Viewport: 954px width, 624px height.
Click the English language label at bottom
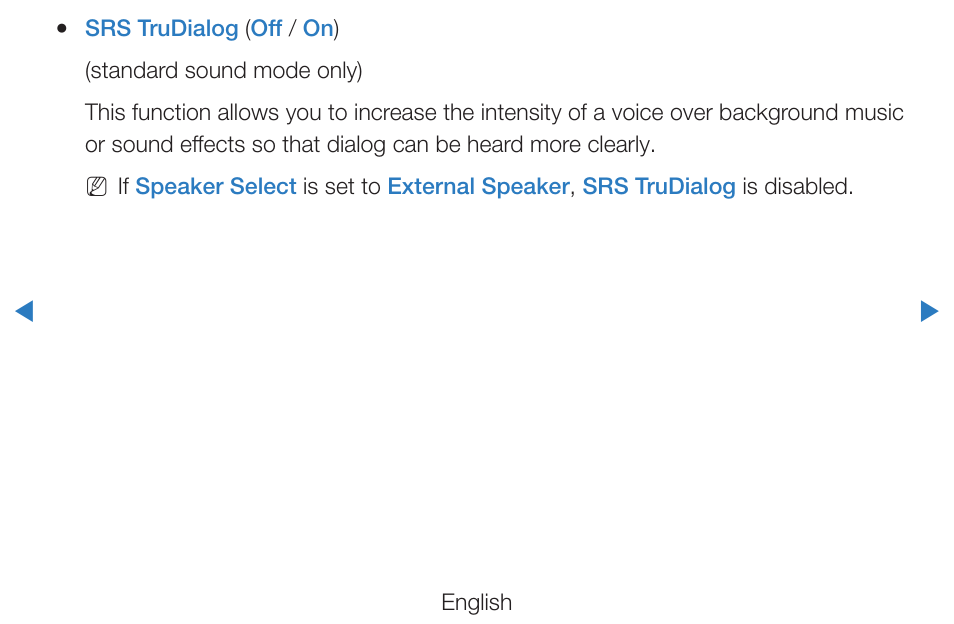476,602
